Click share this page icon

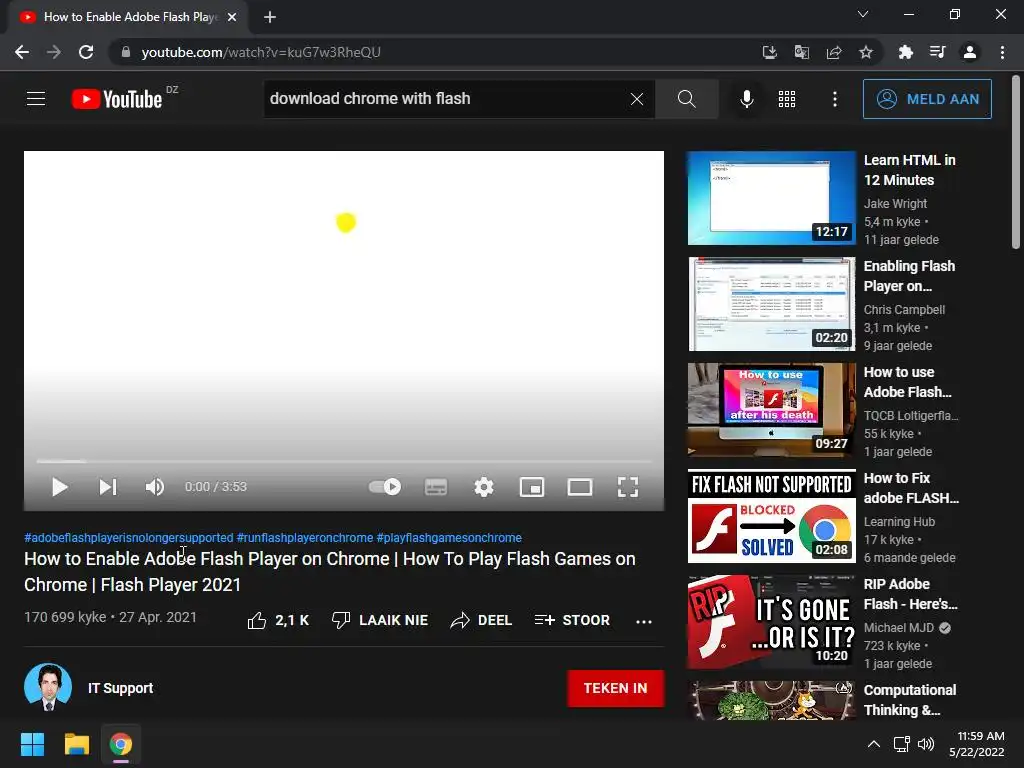[834, 52]
